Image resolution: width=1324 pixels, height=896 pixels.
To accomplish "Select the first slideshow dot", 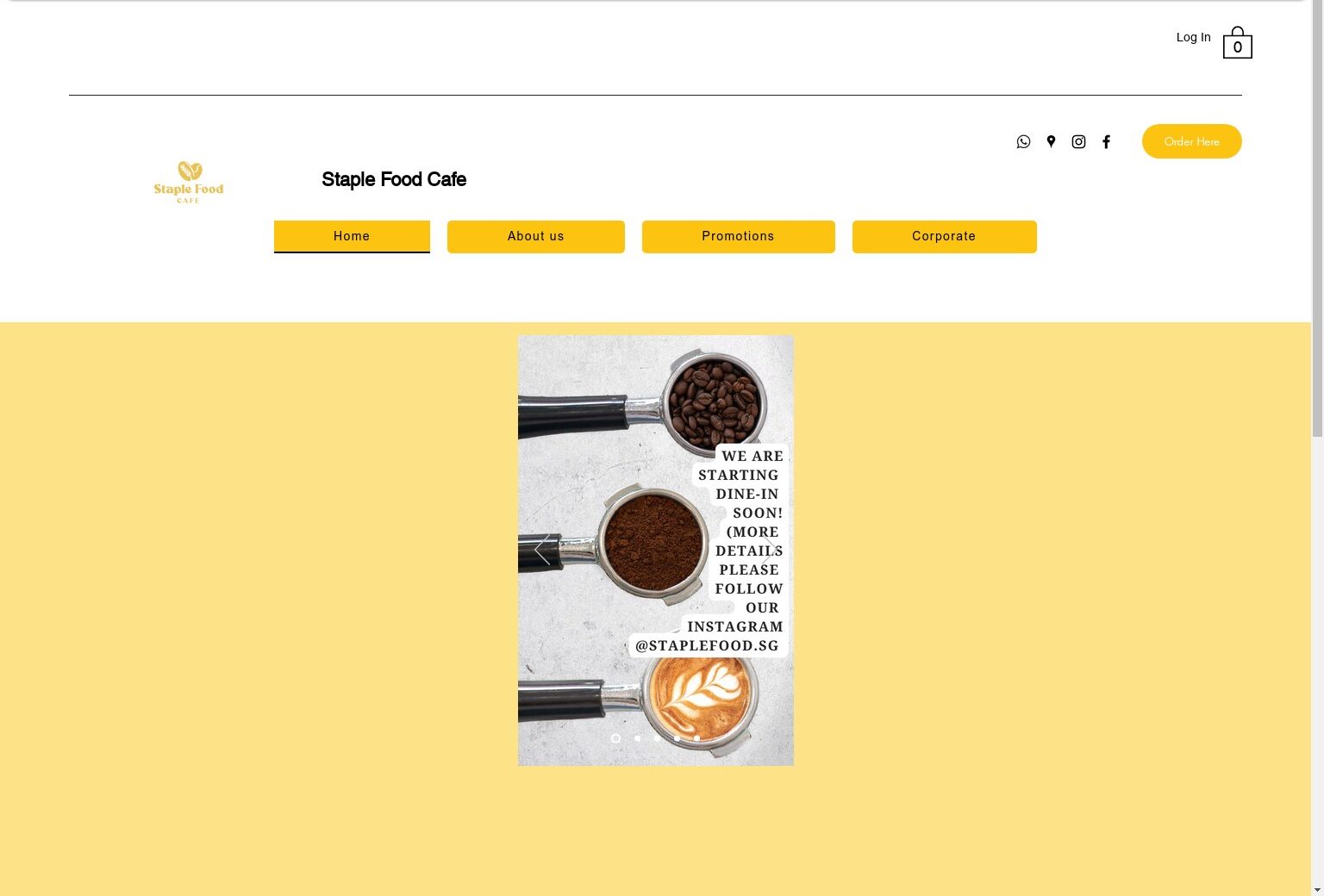I will 615,738.
